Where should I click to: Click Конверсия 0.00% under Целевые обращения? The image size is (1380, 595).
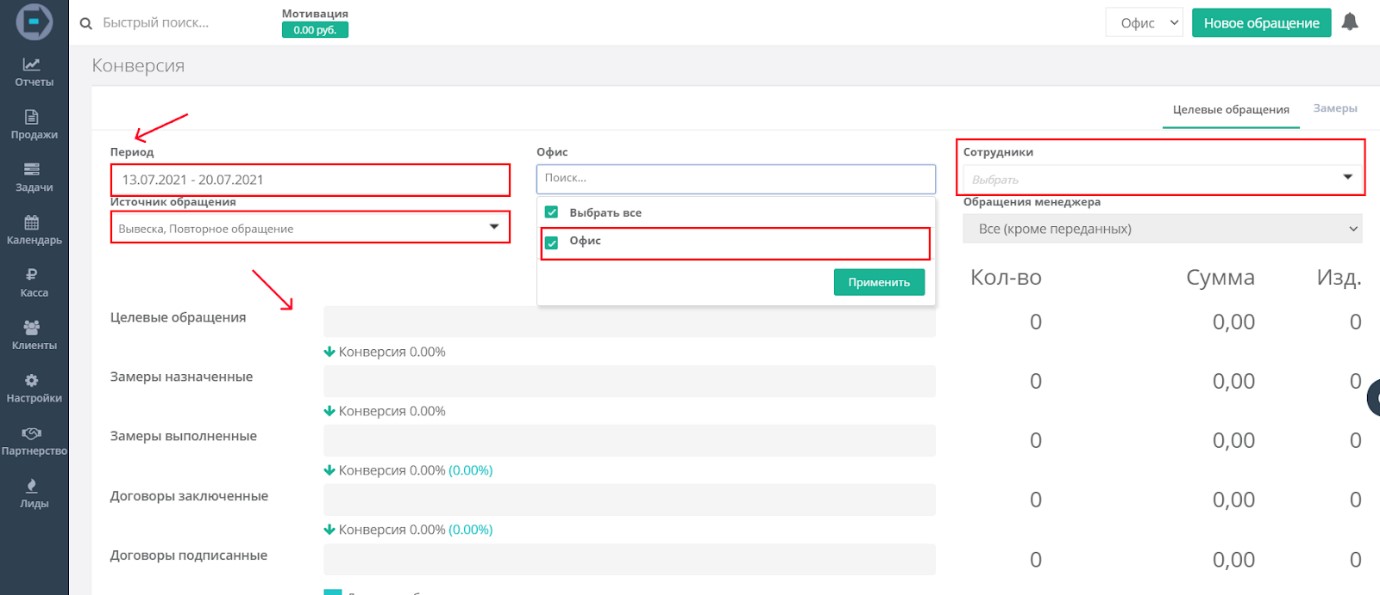tap(385, 352)
